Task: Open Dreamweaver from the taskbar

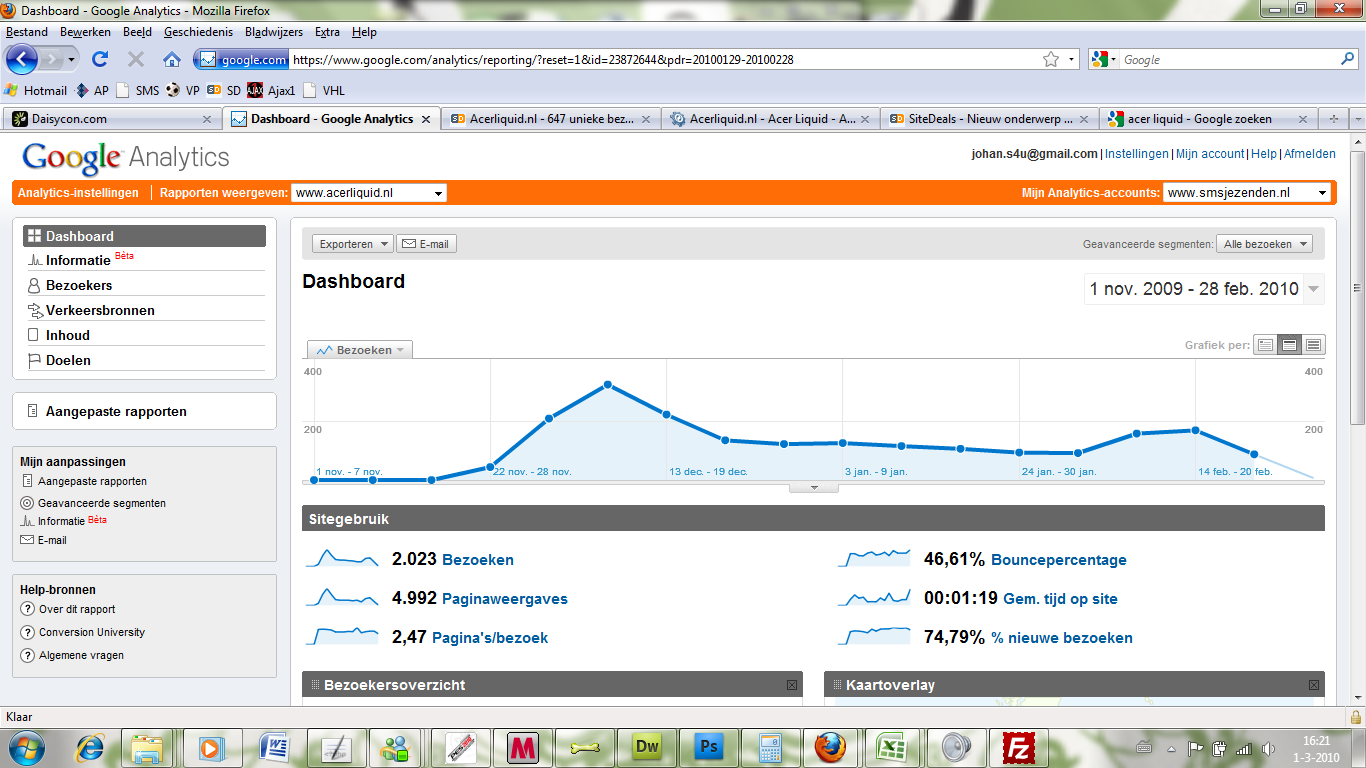Action: coord(647,747)
